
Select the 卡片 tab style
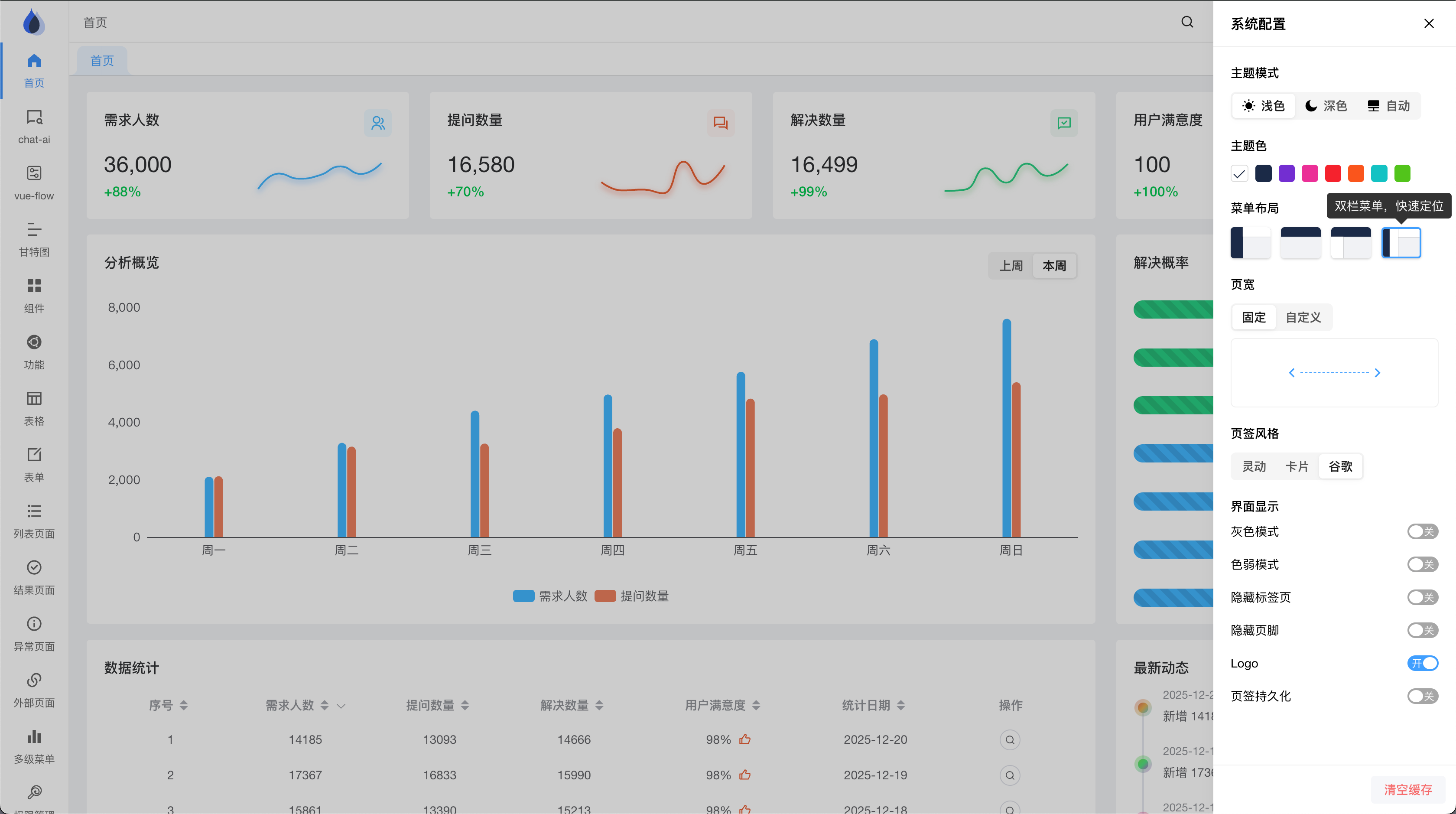click(1297, 466)
